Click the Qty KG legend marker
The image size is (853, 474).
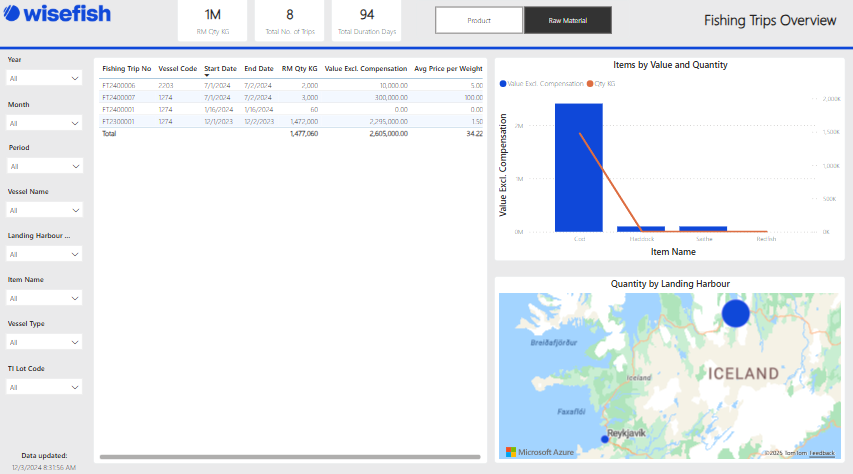(590, 84)
